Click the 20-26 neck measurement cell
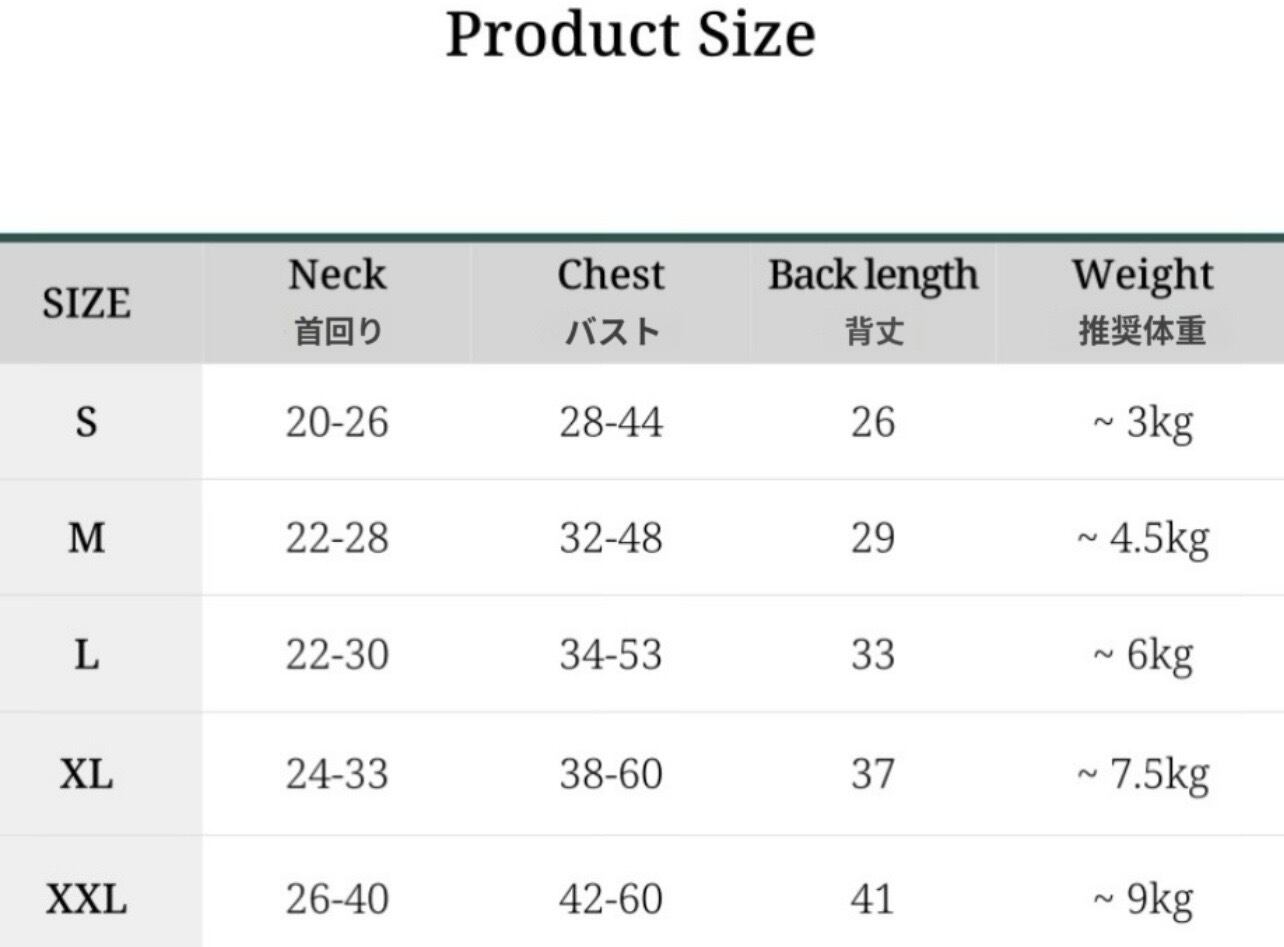 click(337, 423)
